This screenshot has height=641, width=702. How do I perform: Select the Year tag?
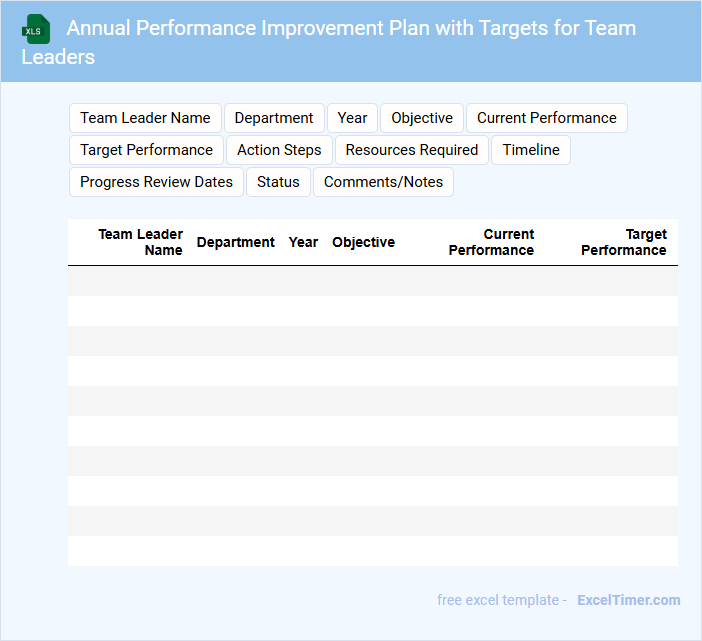[x=352, y=118]
